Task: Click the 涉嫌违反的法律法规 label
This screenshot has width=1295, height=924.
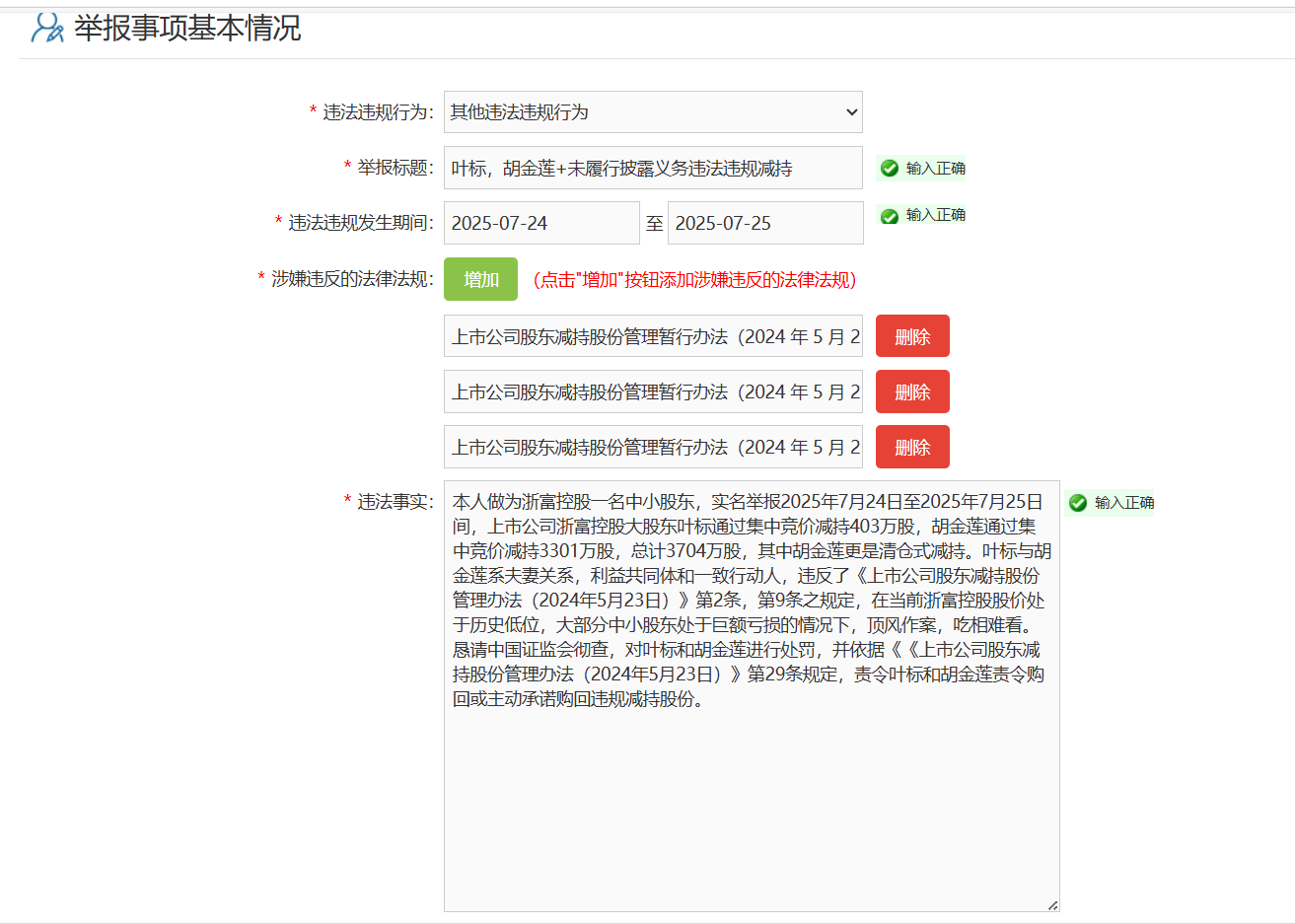Action: 352,279
